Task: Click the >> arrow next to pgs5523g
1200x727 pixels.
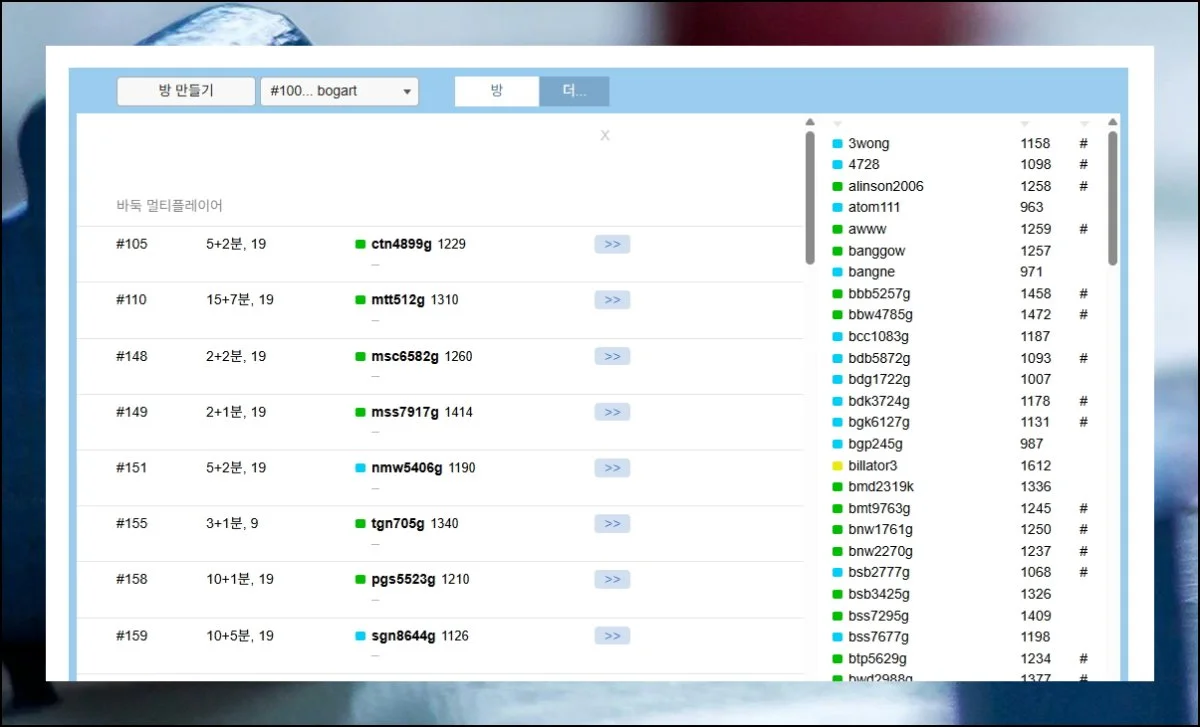Action: [x=612, y=580]
